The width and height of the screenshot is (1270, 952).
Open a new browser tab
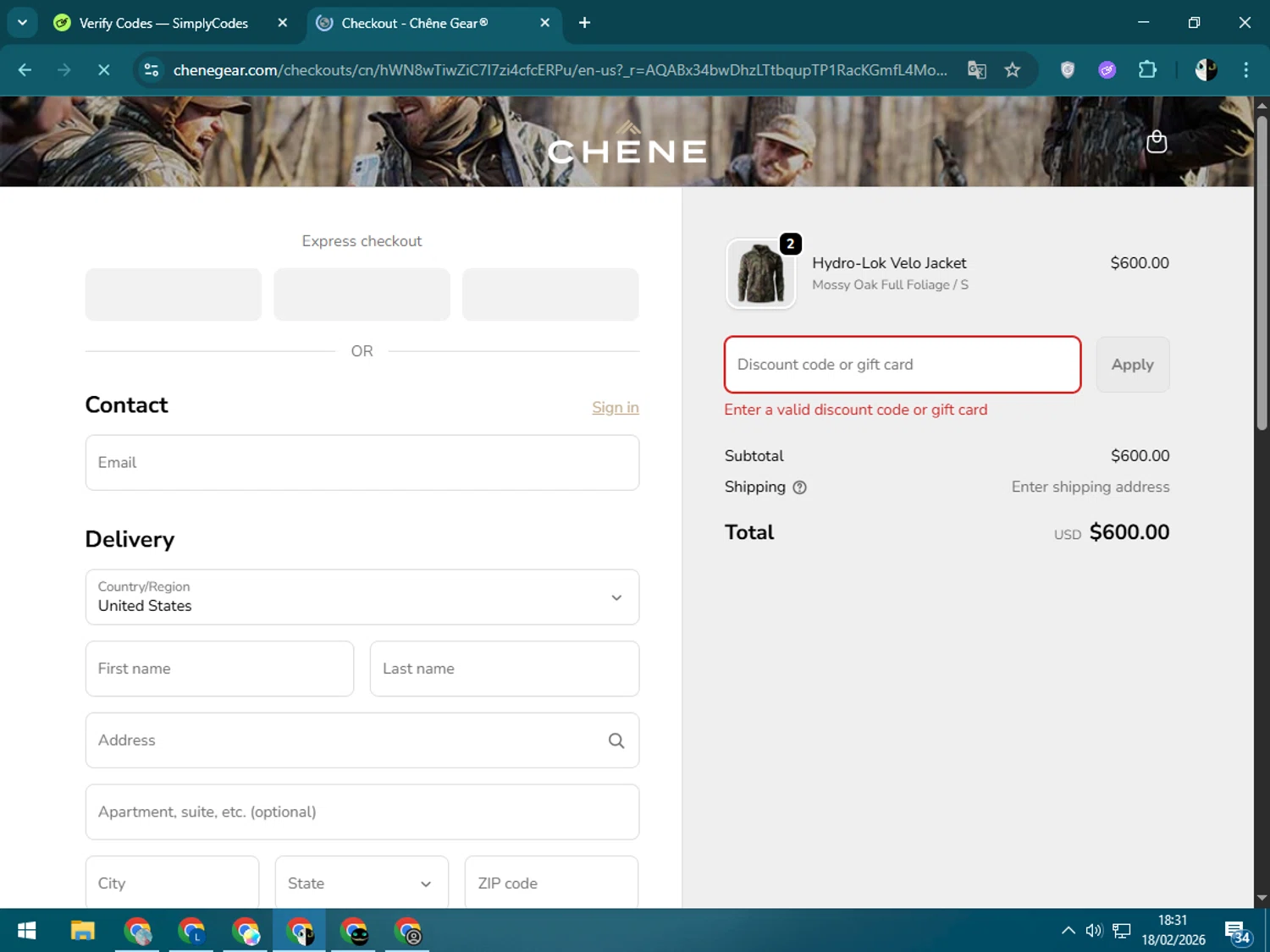tap(584, 23)
